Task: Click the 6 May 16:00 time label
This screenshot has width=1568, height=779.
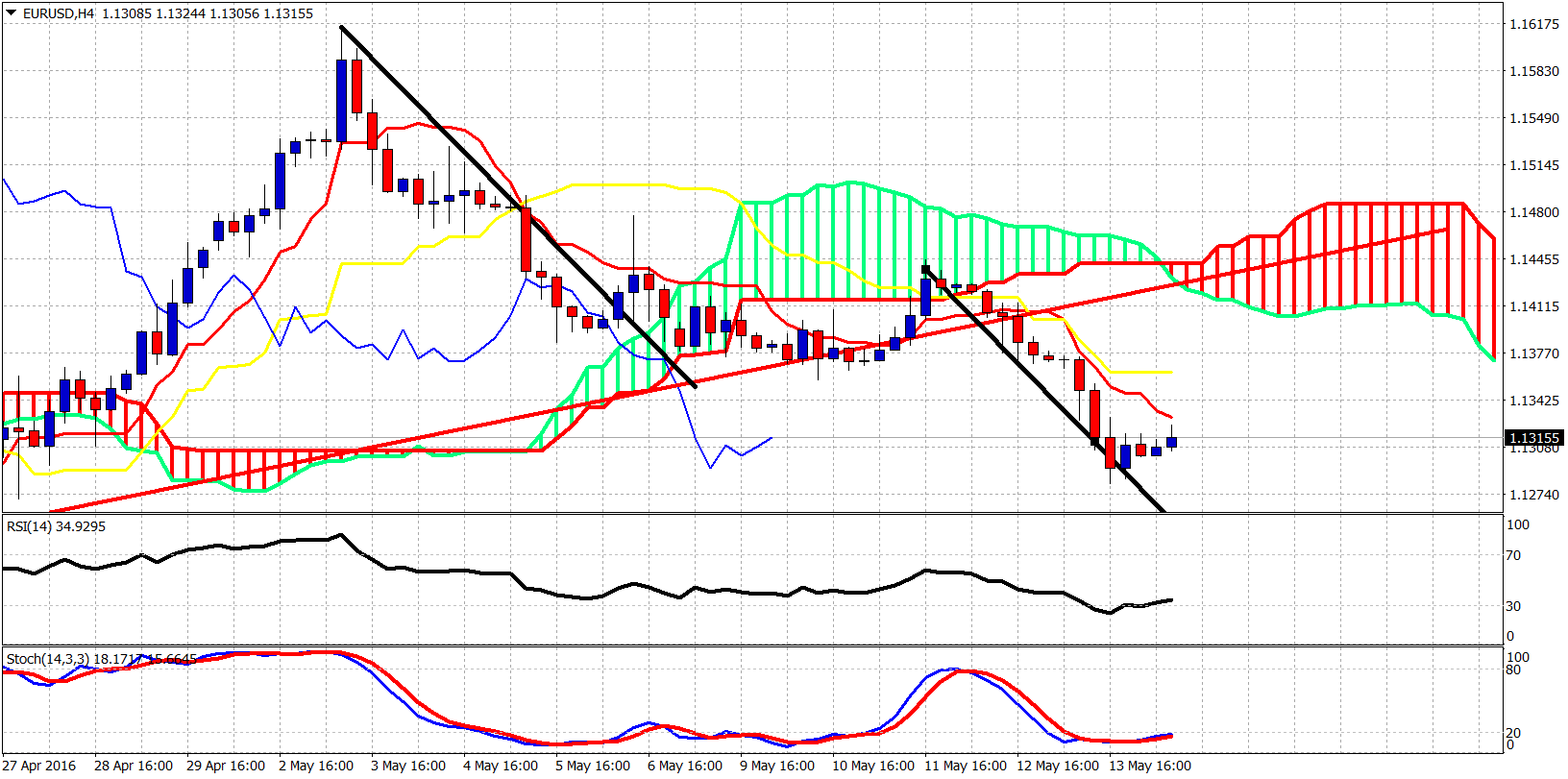Action: (685, 766)
